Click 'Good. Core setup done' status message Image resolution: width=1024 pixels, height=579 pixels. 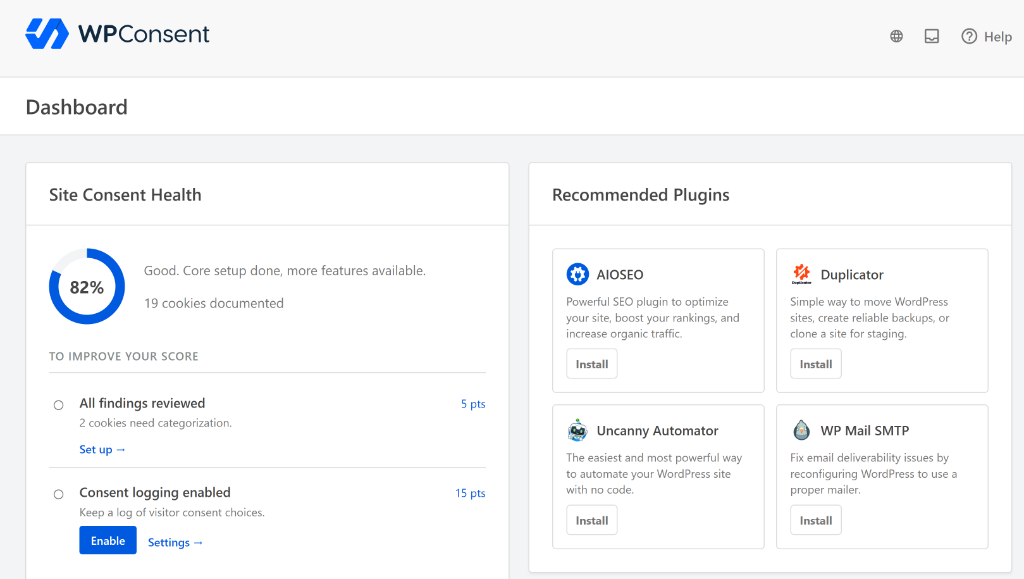(x=285, y=270)
